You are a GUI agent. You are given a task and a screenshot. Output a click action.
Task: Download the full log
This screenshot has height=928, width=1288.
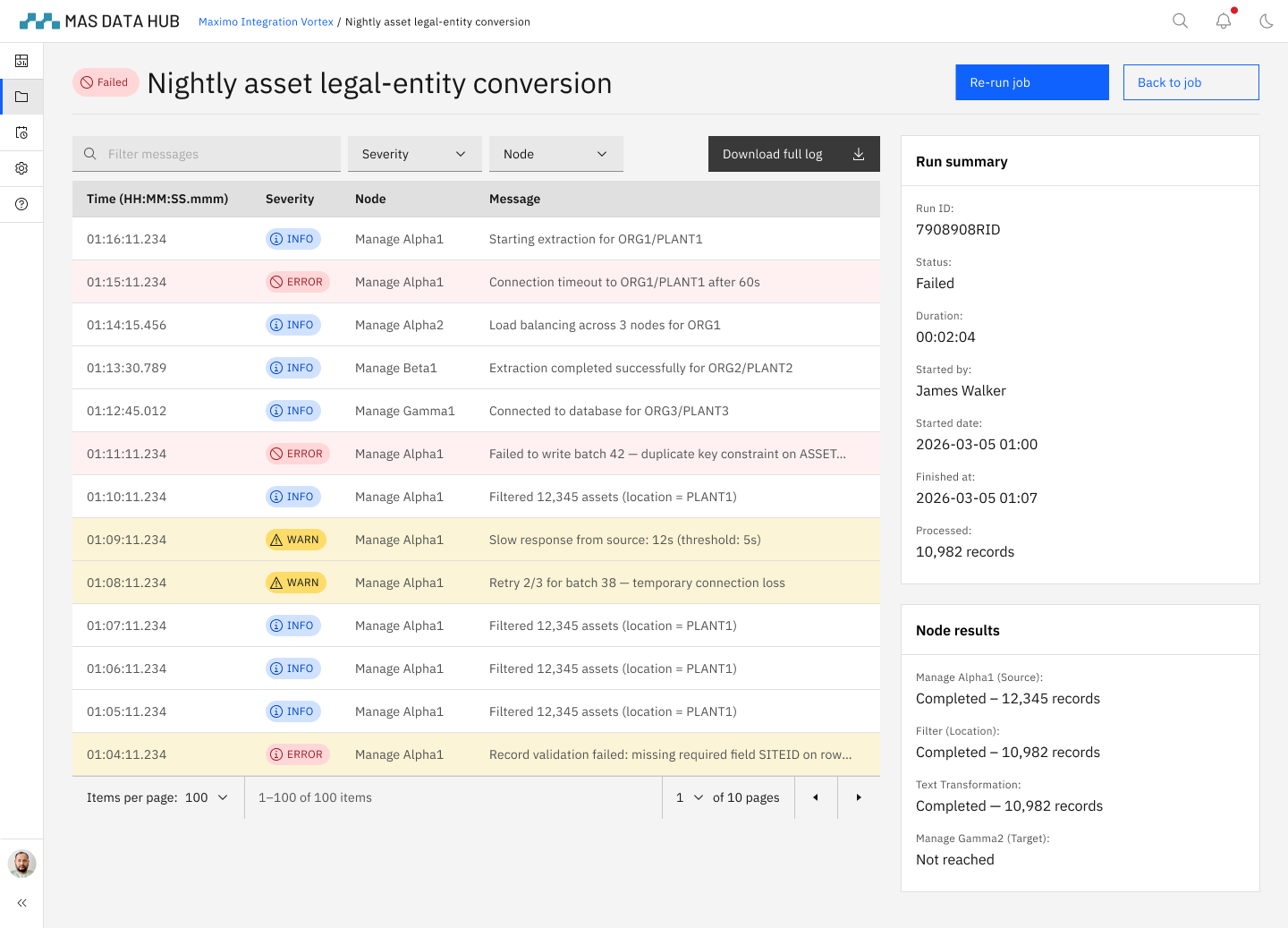pos(793,154)
